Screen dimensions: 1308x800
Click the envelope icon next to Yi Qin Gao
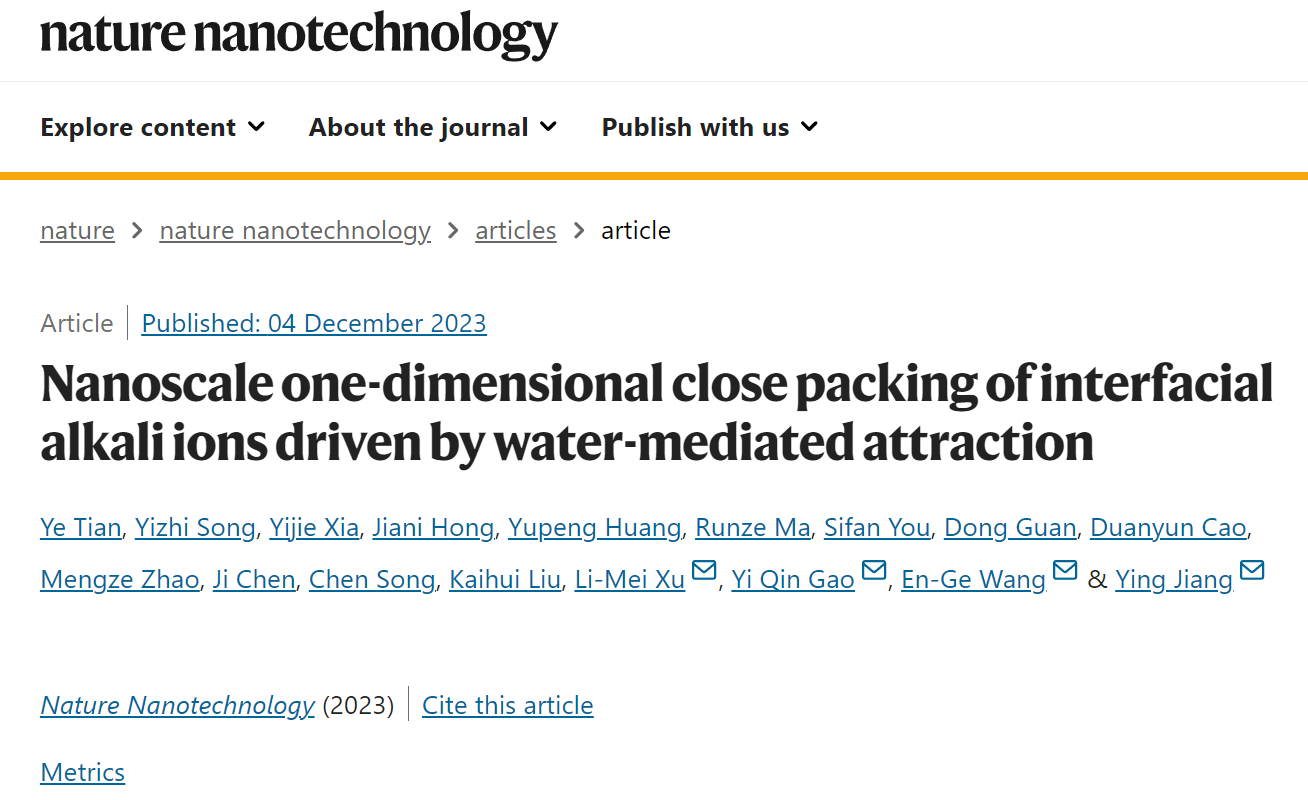tap(874, 571)
